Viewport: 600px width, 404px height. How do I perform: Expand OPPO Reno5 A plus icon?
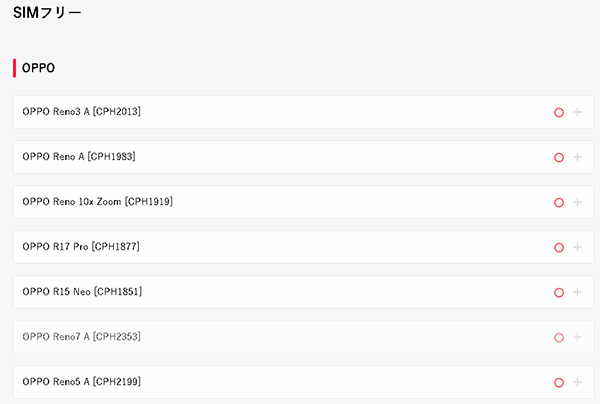tap(577, 382)
